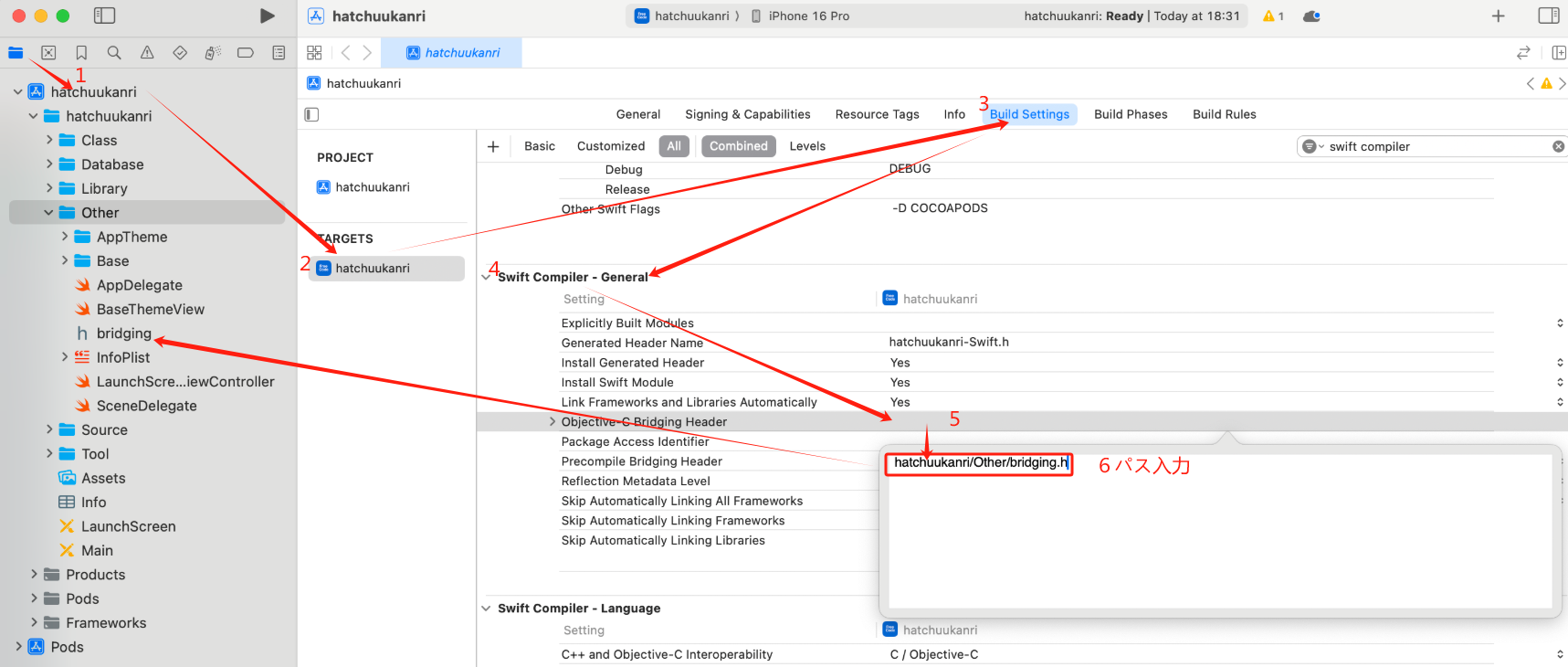This screenshot has width=1568, height=667.
Task: Add an editor pane on the right
Action: coord(1559,53)
